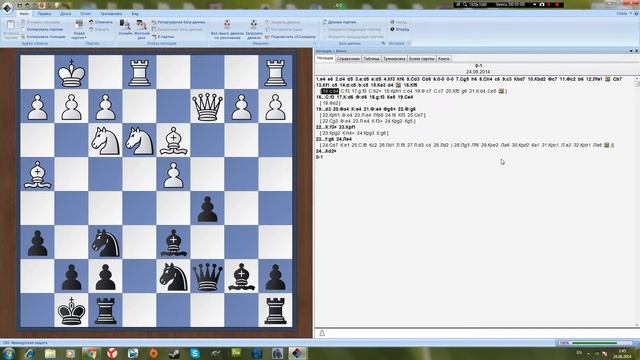Select the Таблица panel tab
The width and height of the screenshot is (640, 360).
click(x=371, y=59)
